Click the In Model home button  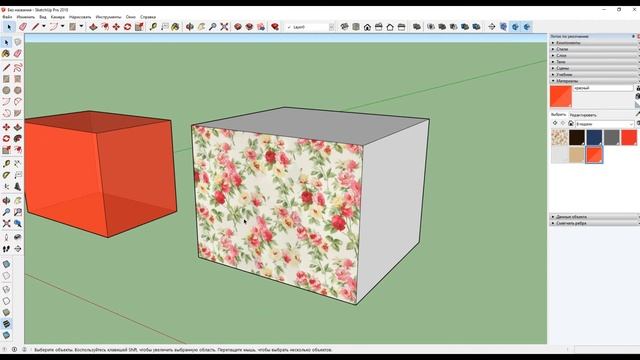click(x=571, y=123)
